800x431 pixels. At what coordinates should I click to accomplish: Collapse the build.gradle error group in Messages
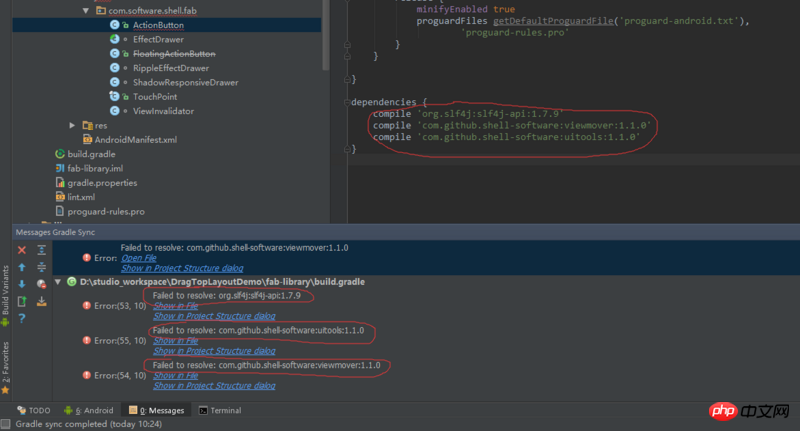58,282
